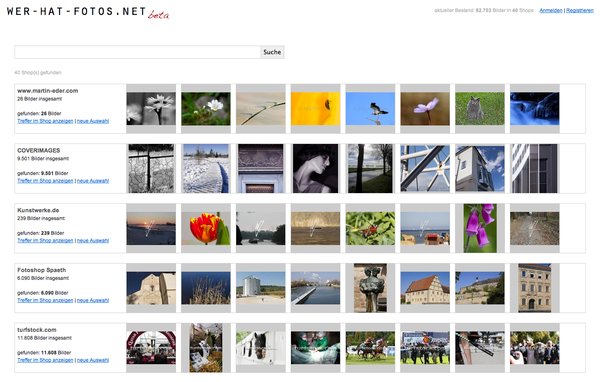Select the www.martin-eder.com shop title

[x=47, y=91]
